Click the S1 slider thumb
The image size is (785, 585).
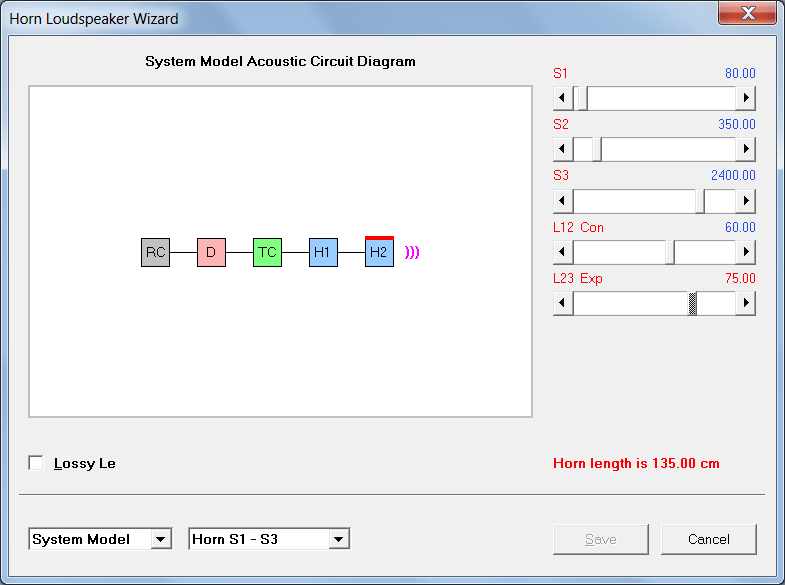point(583,98)
